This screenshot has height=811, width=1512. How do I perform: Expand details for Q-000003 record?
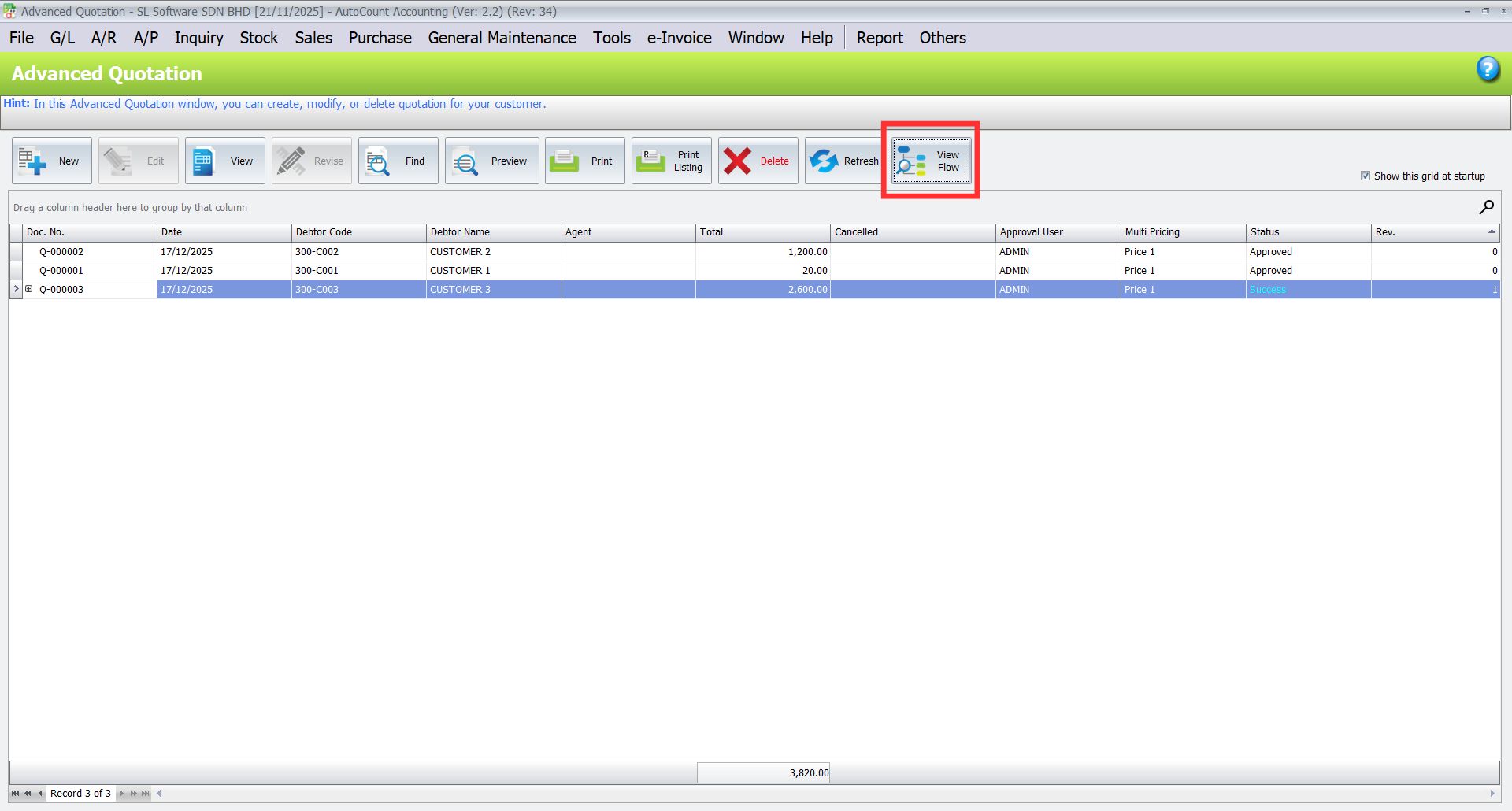(29, 289)
